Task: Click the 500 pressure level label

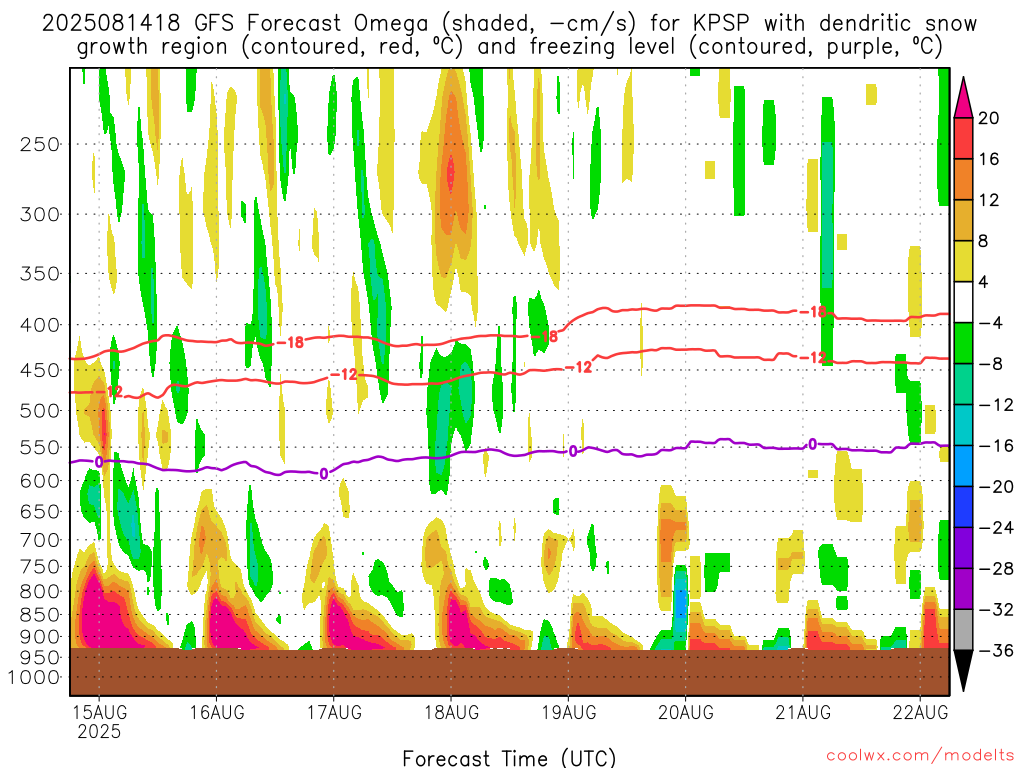Action: pyautogui.click(x=40, y=411)
